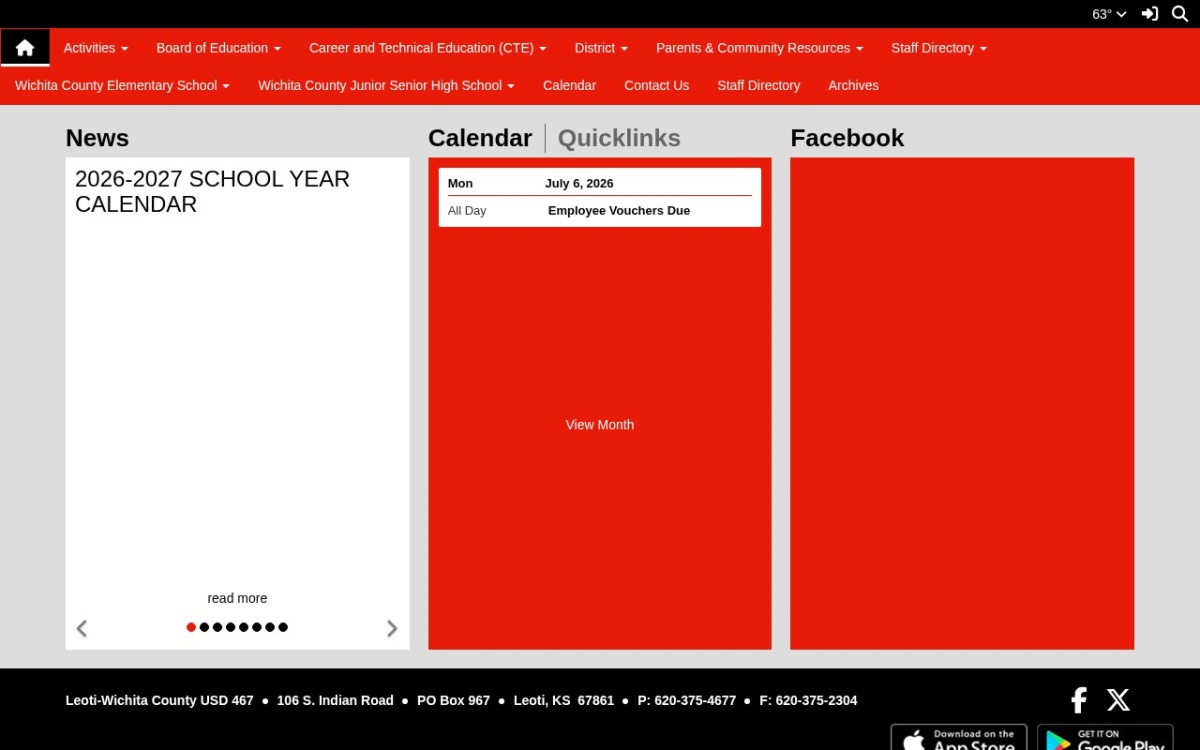Show next news slide arrow
Image resolution: width=1200 pixels, height=750 pixels.
pos(392,628)
